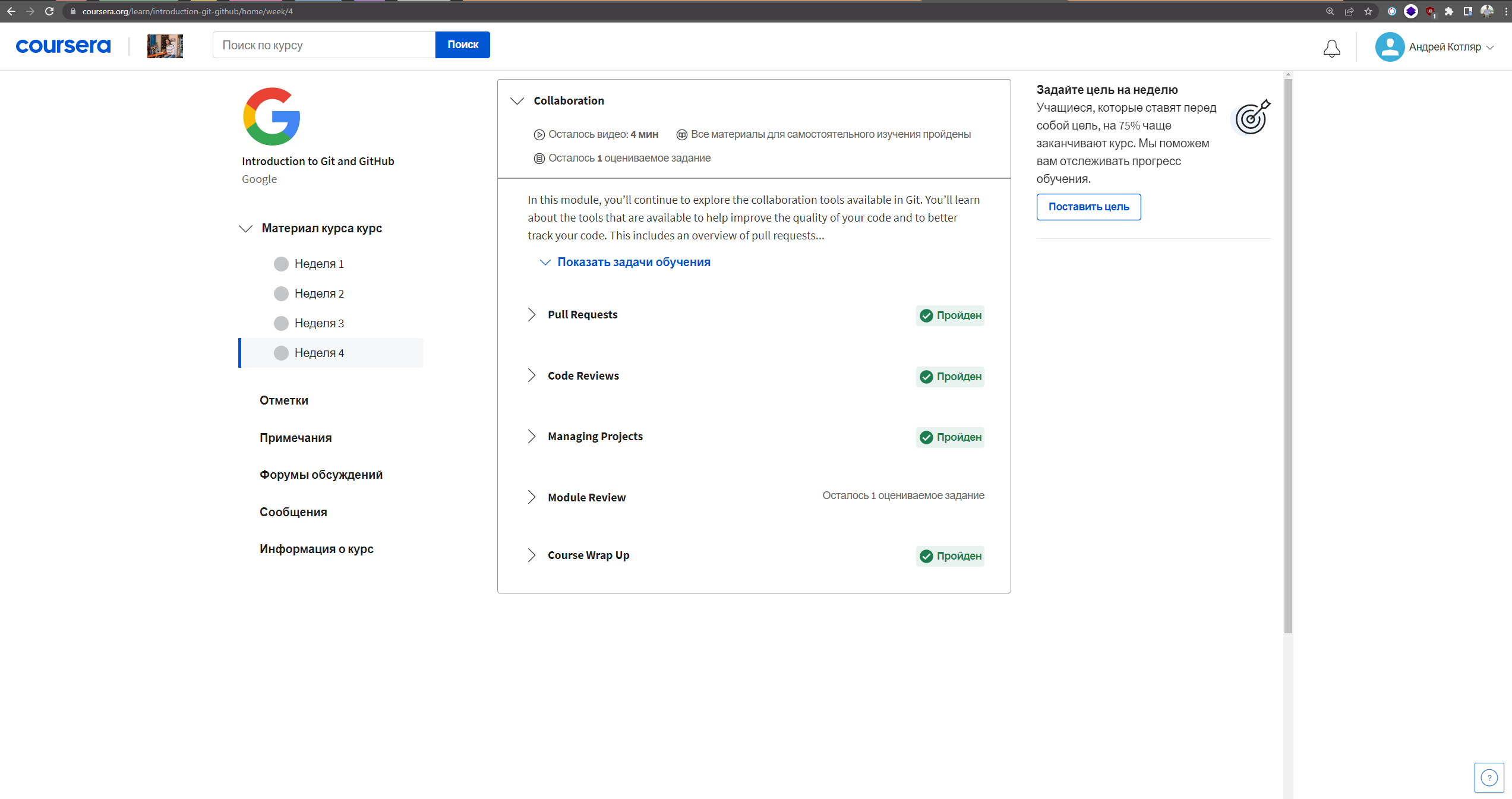
Task: Click the site lock icon in address bar
Action: [x=73, y=11]
